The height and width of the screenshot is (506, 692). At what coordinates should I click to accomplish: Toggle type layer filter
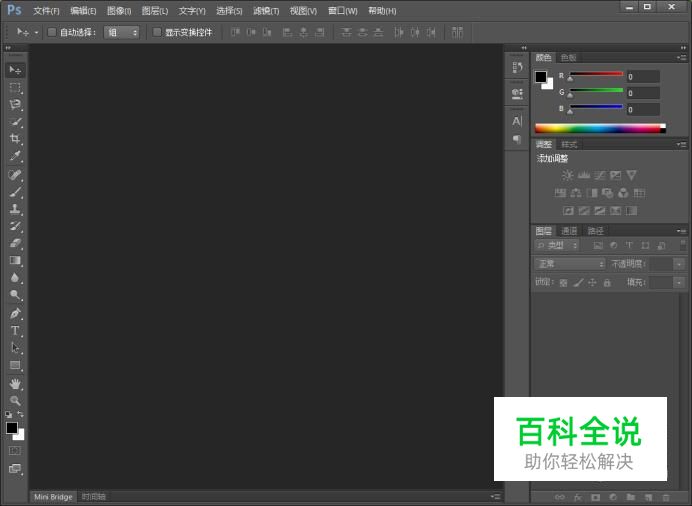pos(629,246)
